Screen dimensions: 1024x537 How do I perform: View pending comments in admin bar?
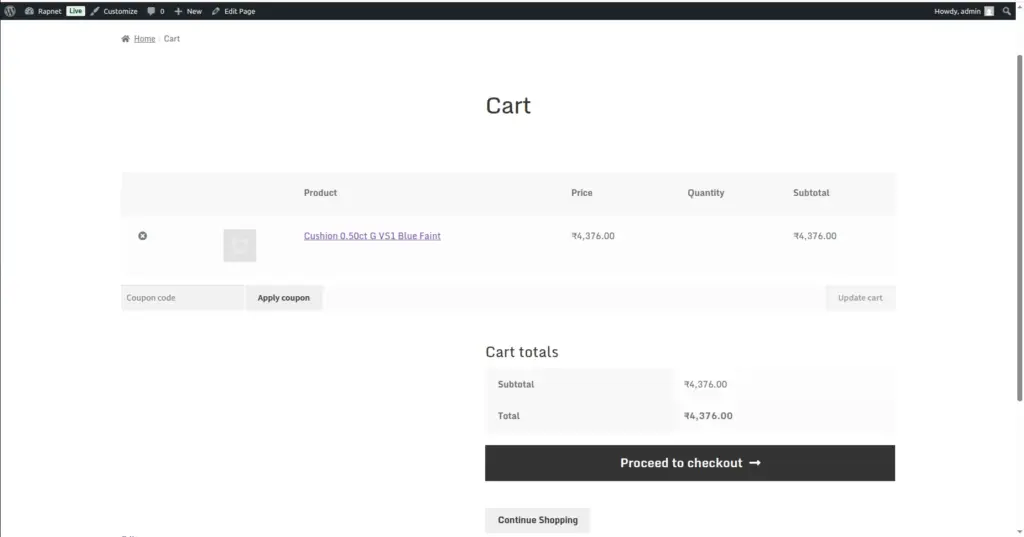(x=156, y=11)
